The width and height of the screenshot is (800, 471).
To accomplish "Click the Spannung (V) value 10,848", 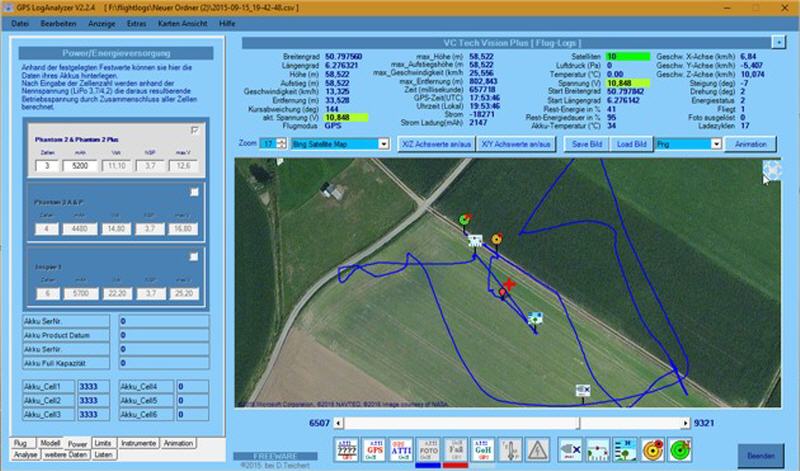I will (628, 83).
